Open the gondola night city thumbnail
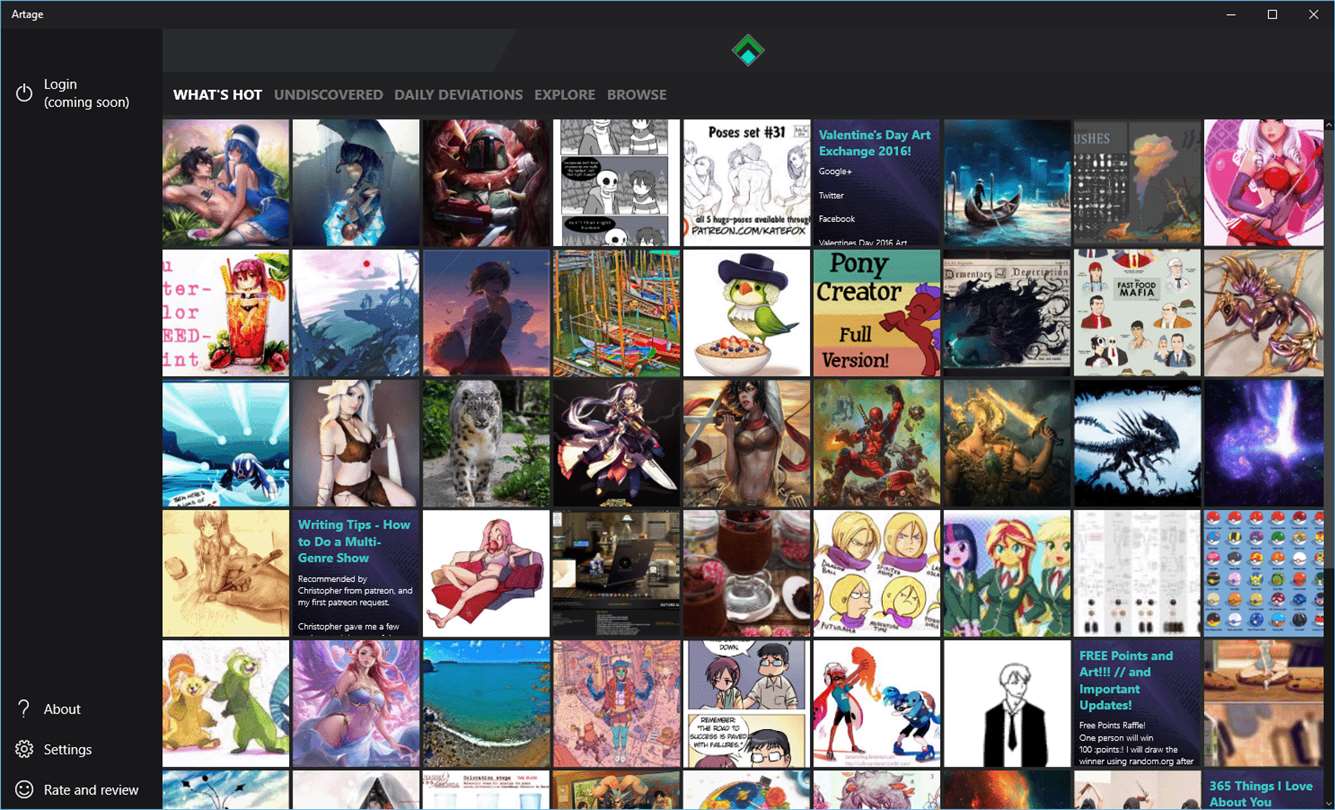 (1007, 183)
